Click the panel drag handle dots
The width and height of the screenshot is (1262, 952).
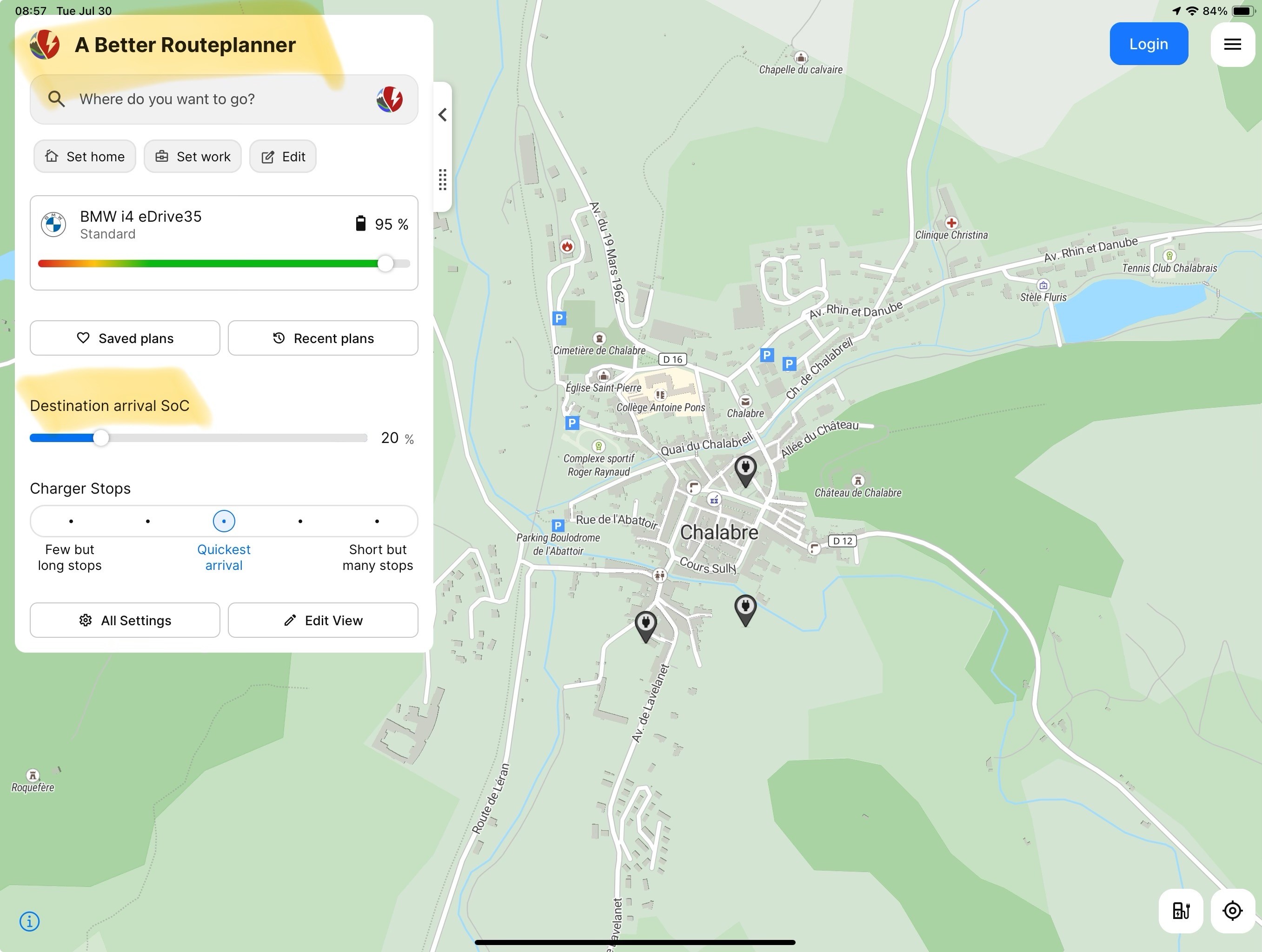442,180
